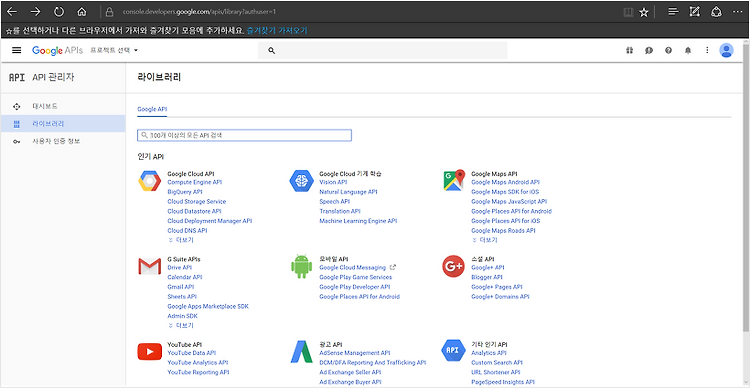Image resolution: width=750 pixels, height=388 pixels.
Task: Click the top header search field
Action: (x=383, y=50)
